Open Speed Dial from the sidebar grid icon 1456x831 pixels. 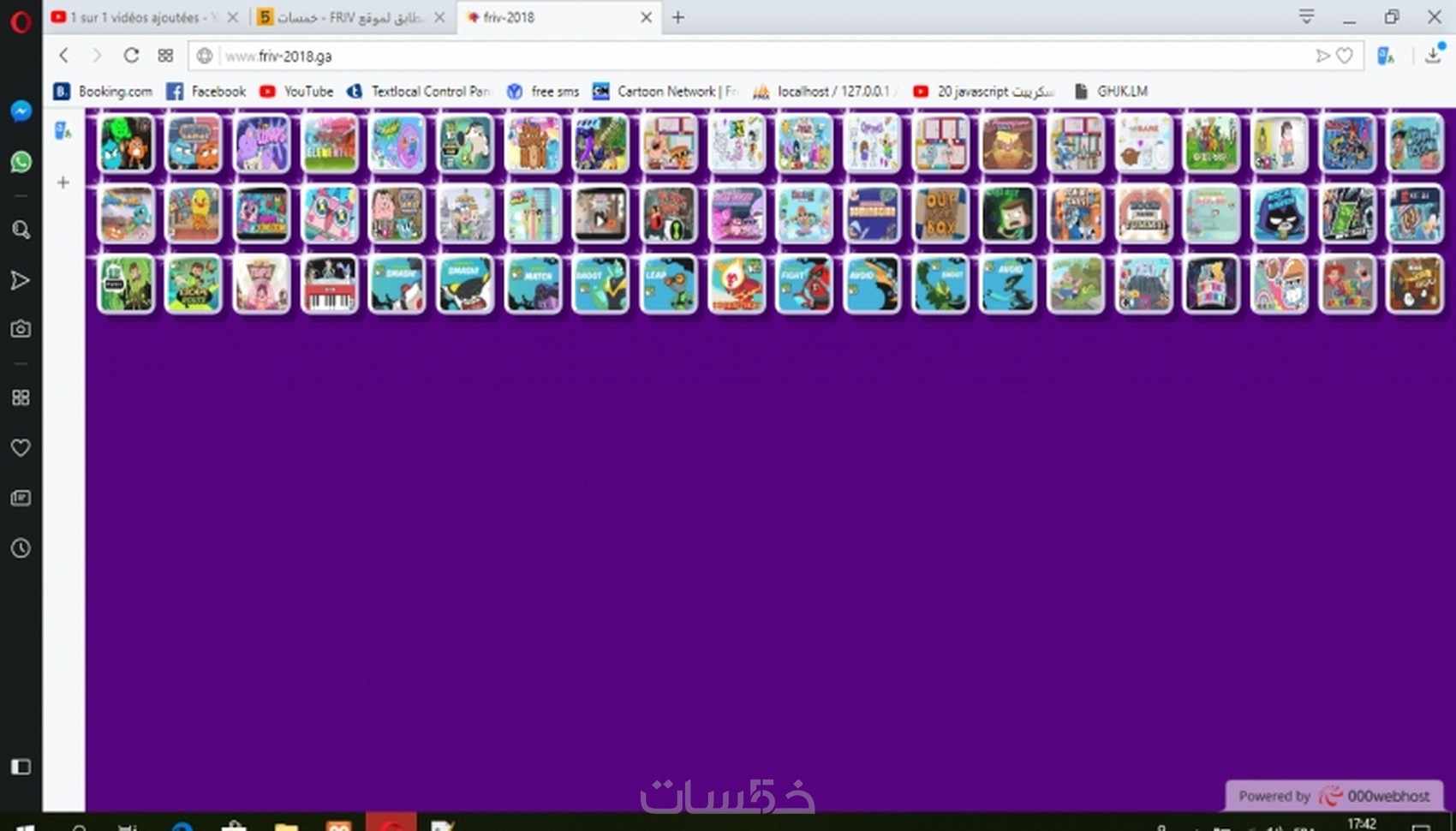[21, 398]
